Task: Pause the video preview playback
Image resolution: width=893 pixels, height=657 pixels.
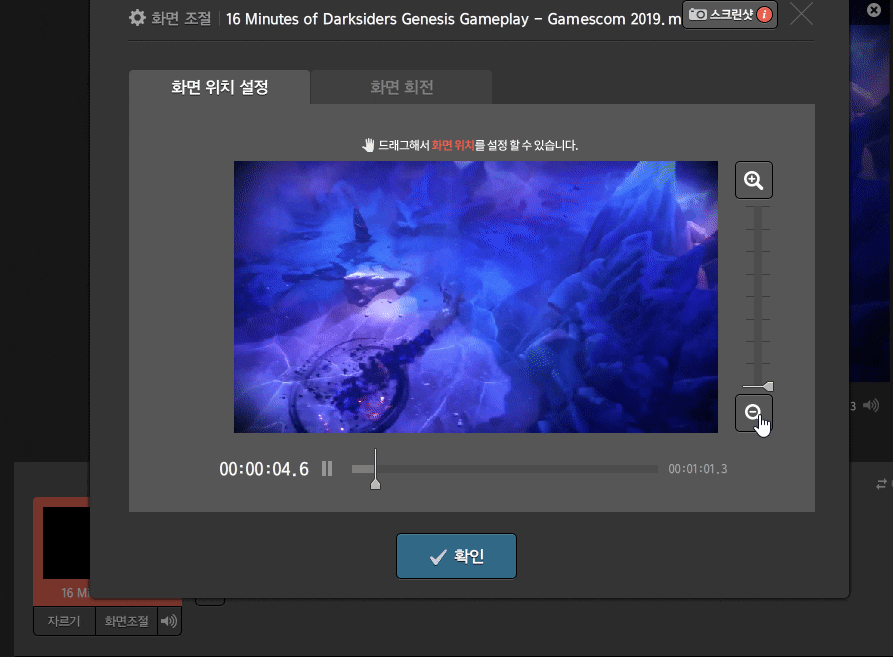Action: tap(327, 469)
